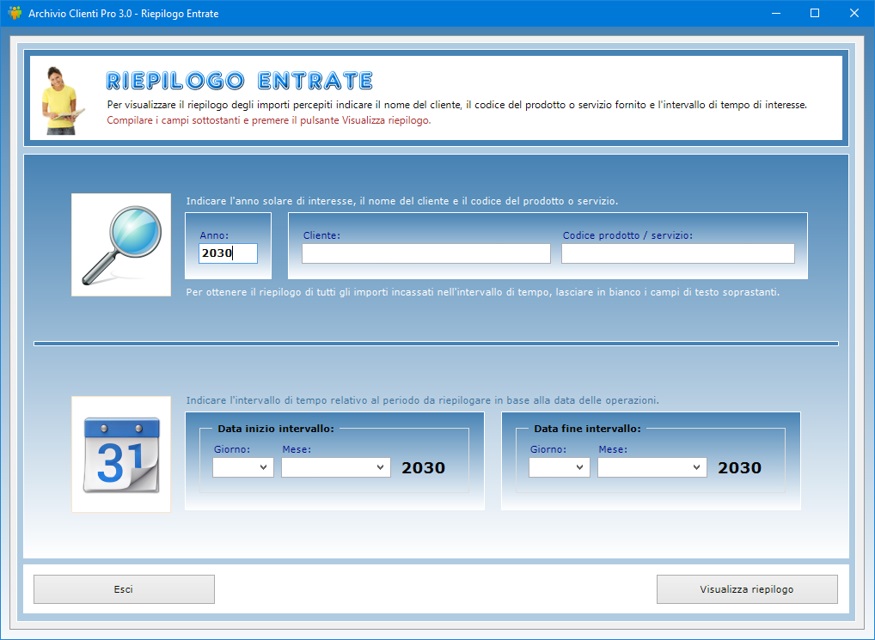The width and height of the screenshot is (875, 640).
Task: Click the magnifying glass search icon
Action: tap(121, 245)
